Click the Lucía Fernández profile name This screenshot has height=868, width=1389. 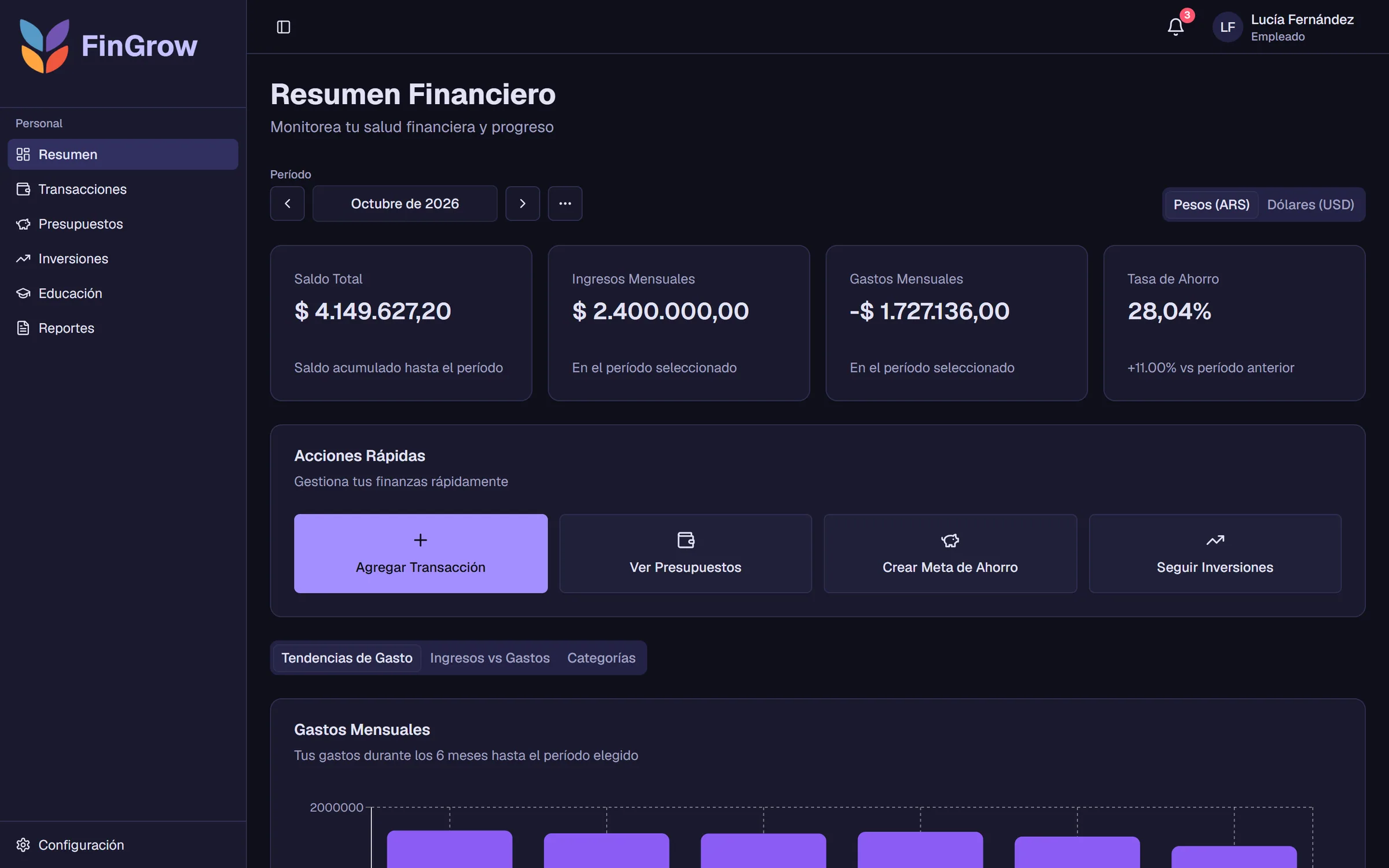(1302, 20)
